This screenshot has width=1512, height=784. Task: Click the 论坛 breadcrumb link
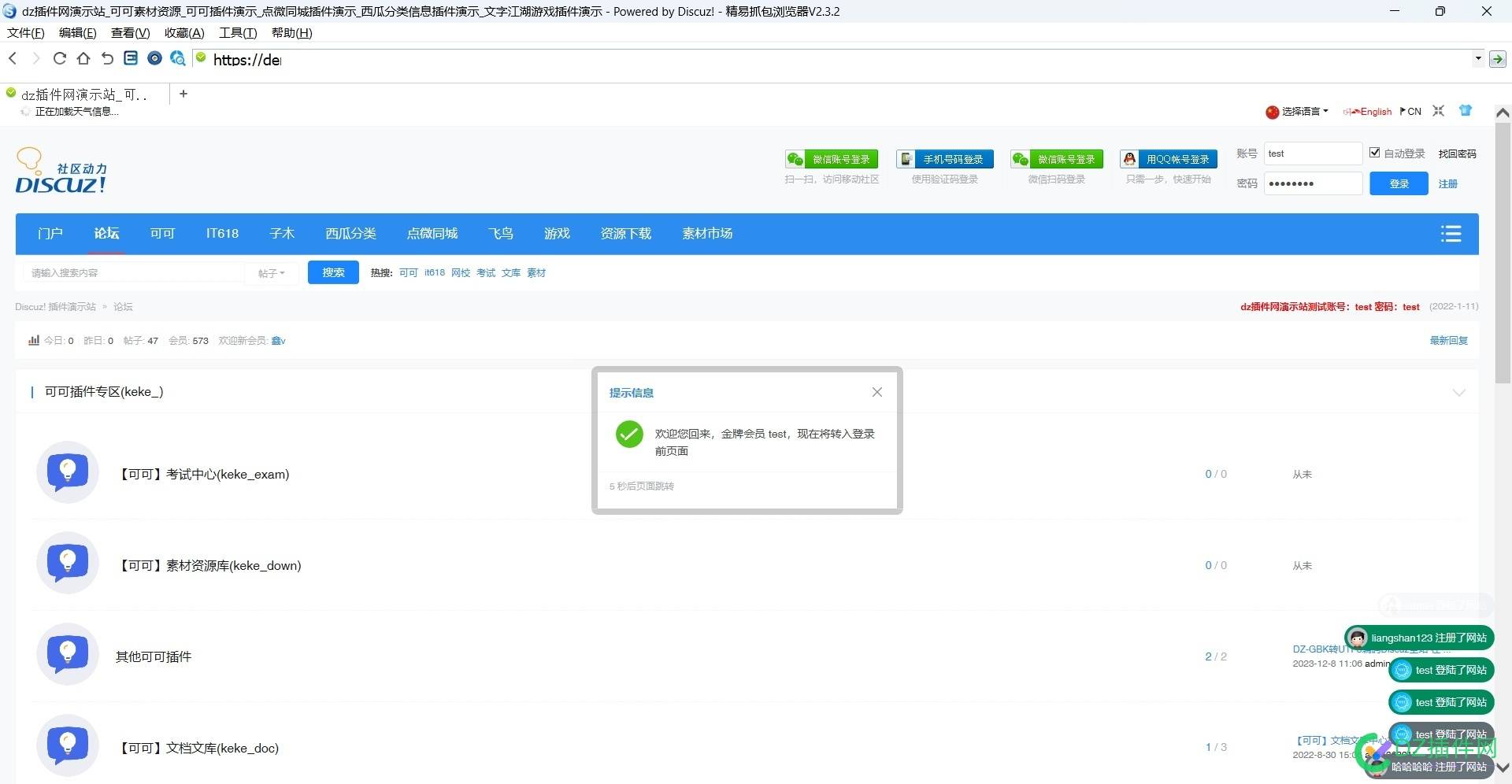pos(123,307)
